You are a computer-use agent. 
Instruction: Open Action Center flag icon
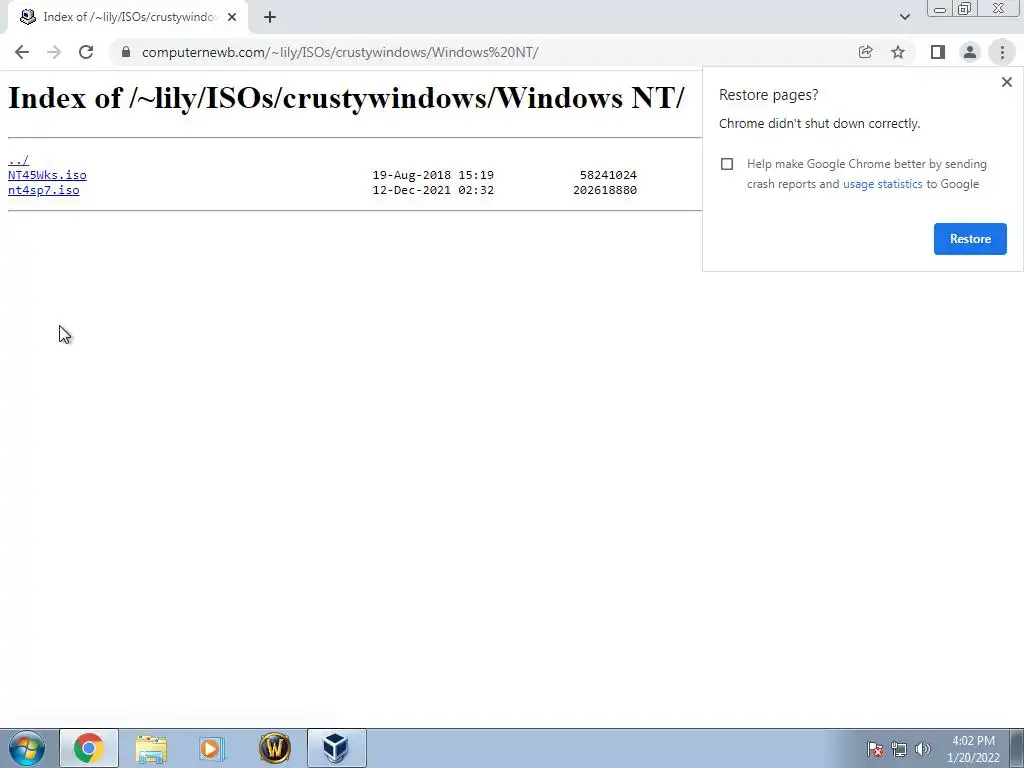click(x=874, y=749)
